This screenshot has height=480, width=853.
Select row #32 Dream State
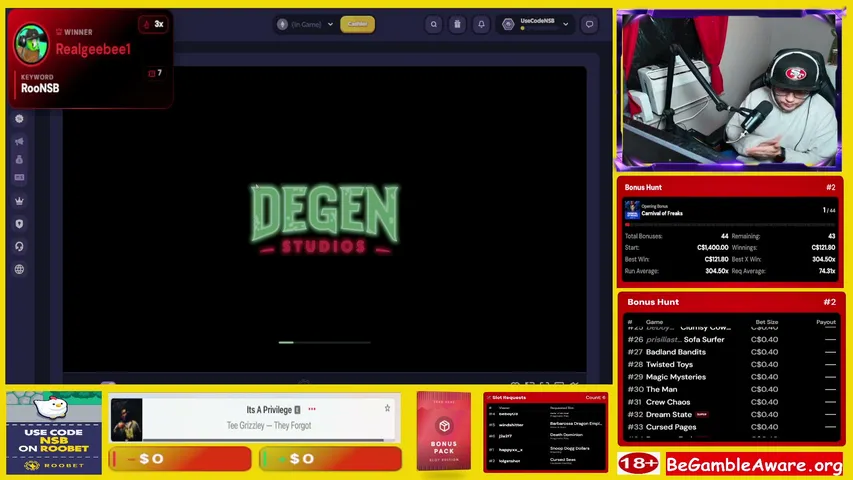(x=731, y=414)
